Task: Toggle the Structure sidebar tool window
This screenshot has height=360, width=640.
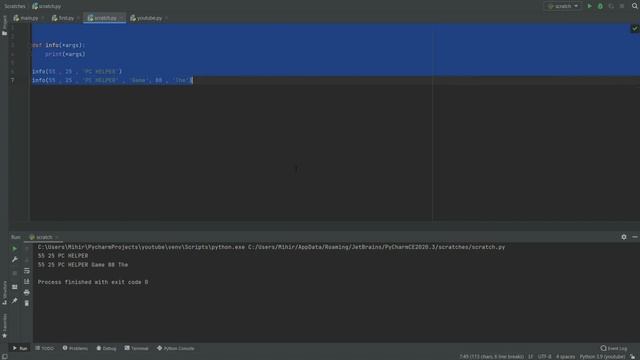Action: point(4,293)
